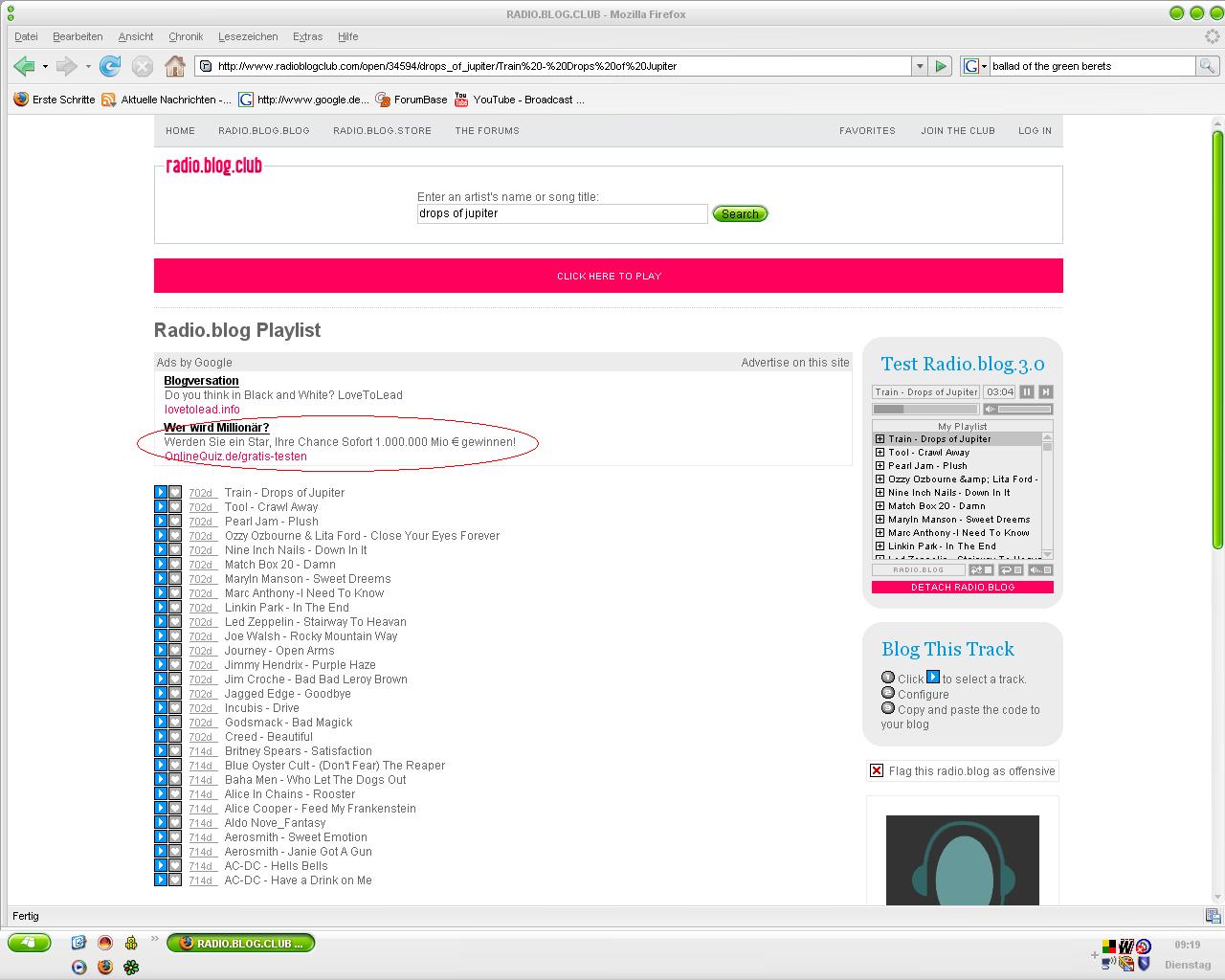Click the green Go arrow beside URL bar
1225x980 pixels.
[941, 66]
